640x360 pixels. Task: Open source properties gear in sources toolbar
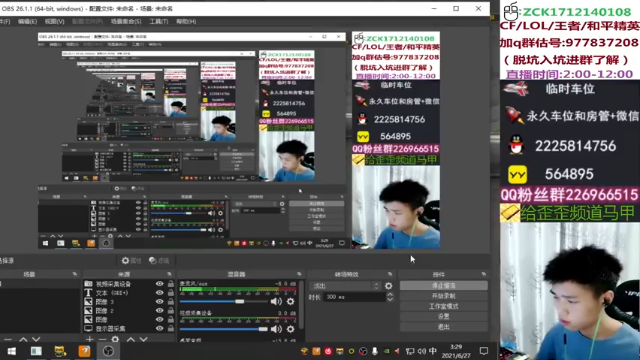click(x=116, y=339)
